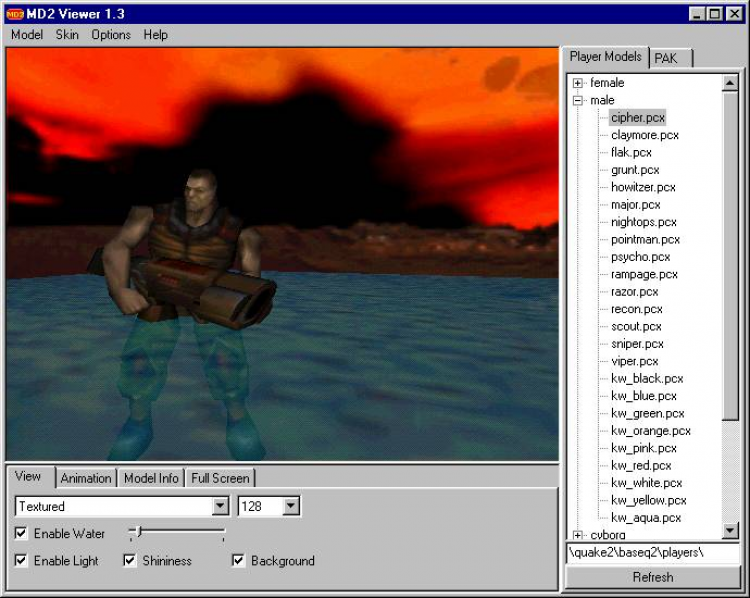Click the tree view scrollbar thumb
The height and width of the screenshot is (598, 750).
[x=730, y=256]
